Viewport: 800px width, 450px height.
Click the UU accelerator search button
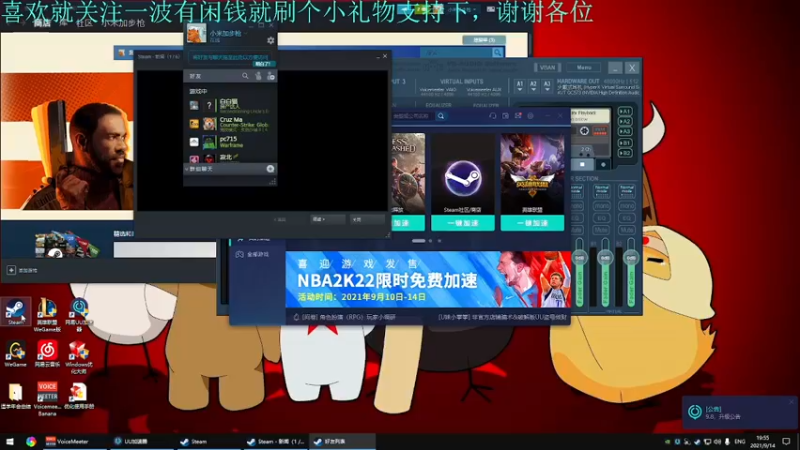[441, 116]
